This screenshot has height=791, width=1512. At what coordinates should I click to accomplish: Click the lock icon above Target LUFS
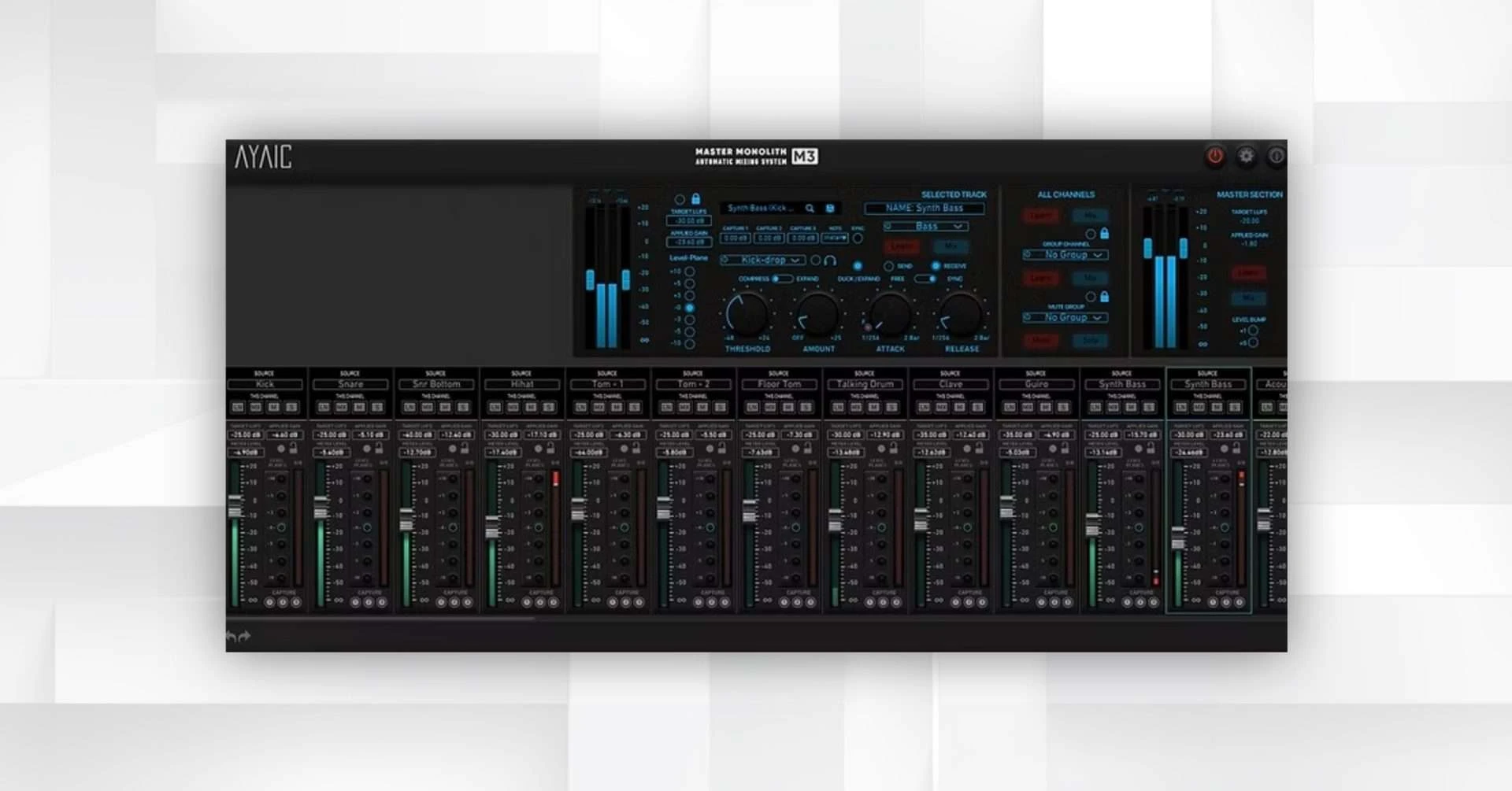coord(695,199)
